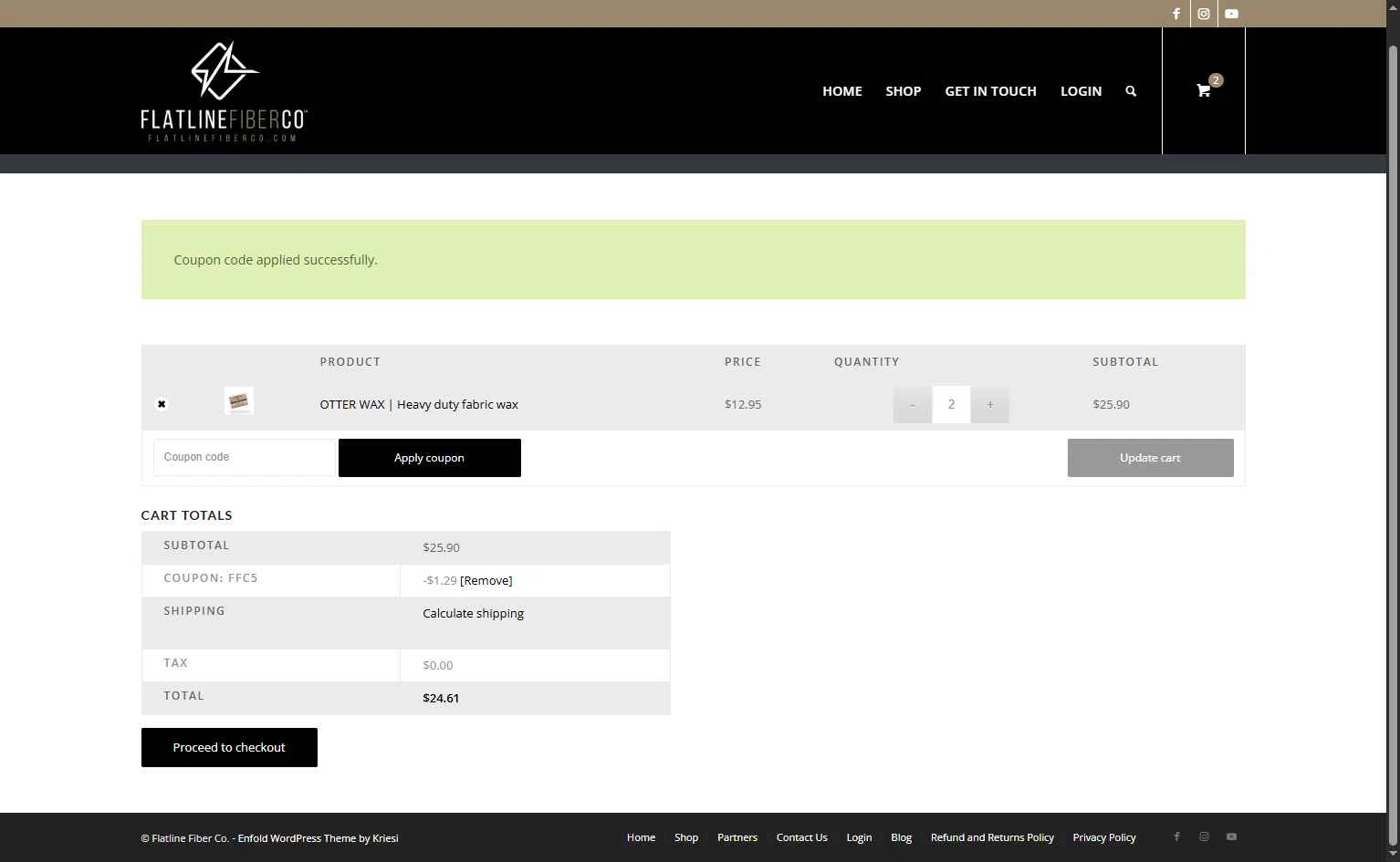Open footer Instagram icon

pyautogui.click(x=1204, y=836)
